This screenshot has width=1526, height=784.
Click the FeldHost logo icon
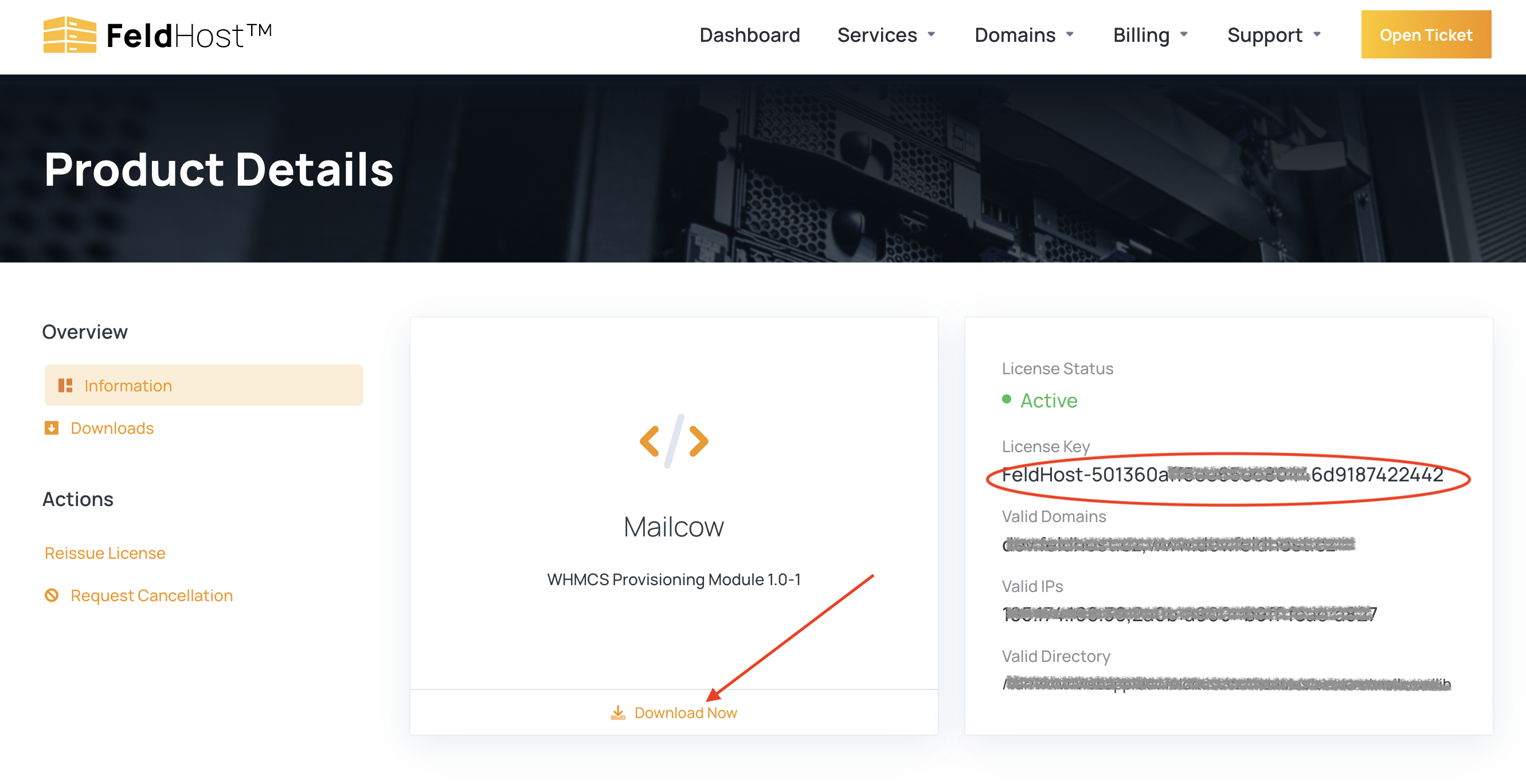[69, 35]
